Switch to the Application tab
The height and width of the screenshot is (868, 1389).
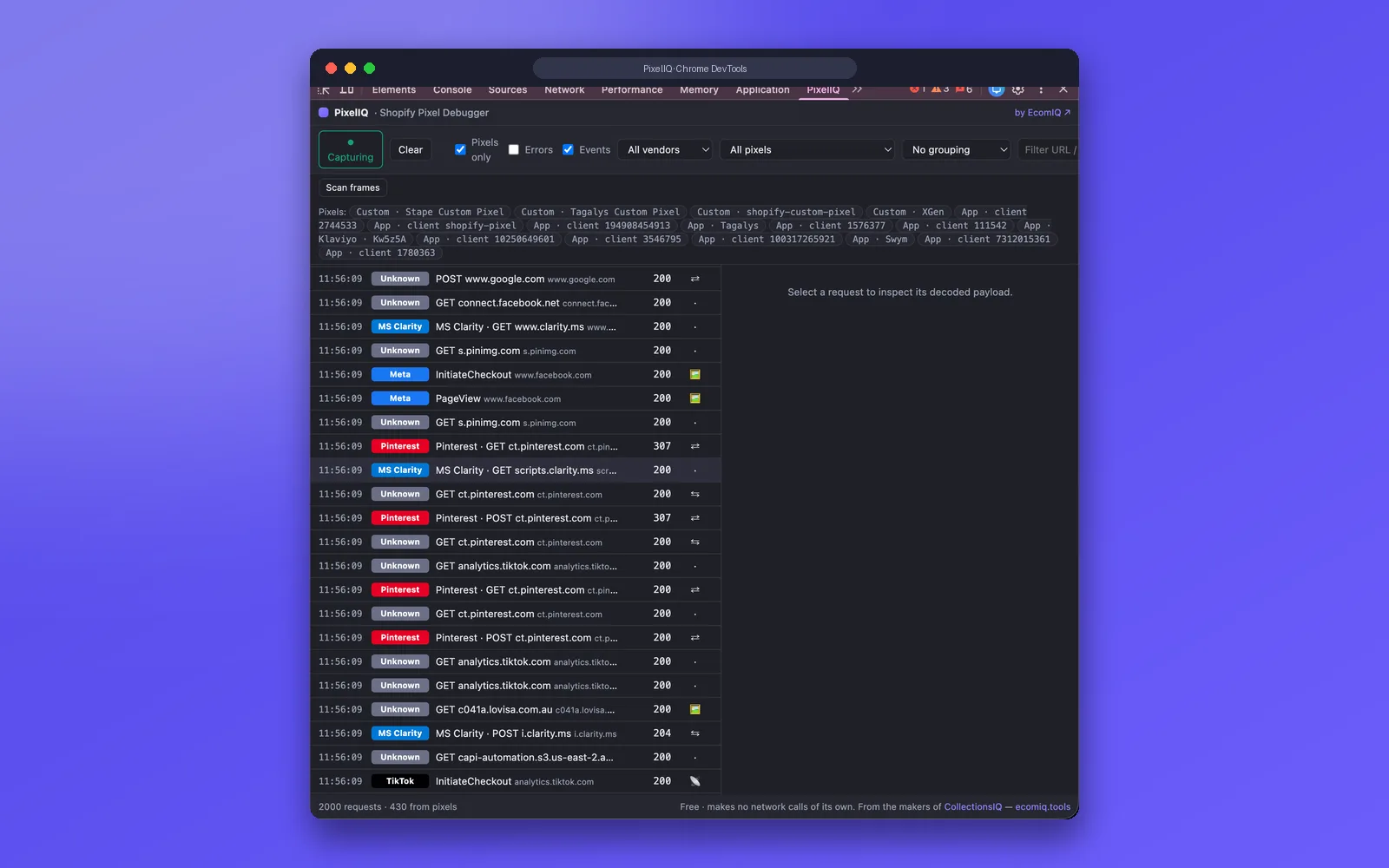762,89
